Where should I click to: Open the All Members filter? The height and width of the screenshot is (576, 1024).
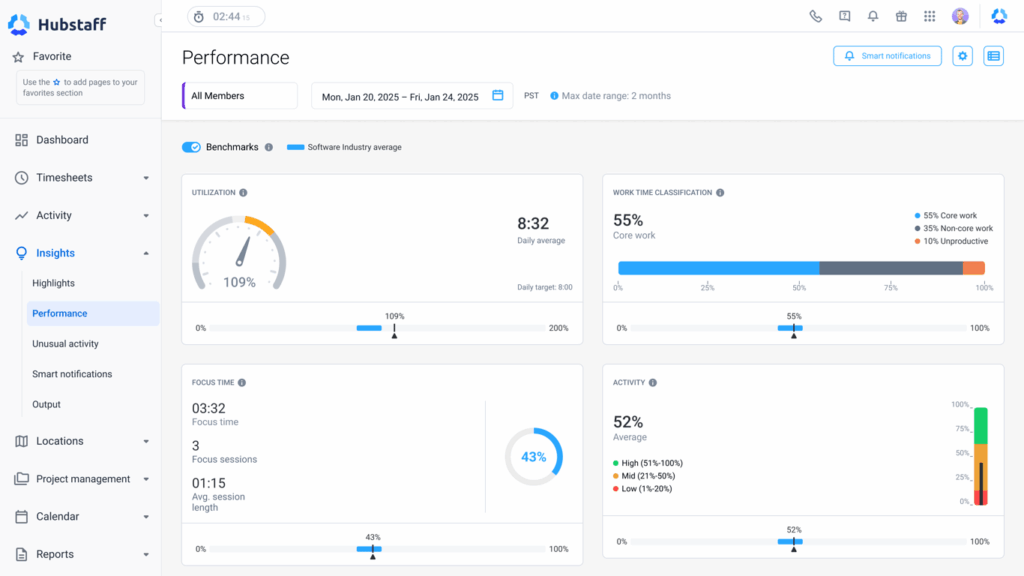click(239, 95)
